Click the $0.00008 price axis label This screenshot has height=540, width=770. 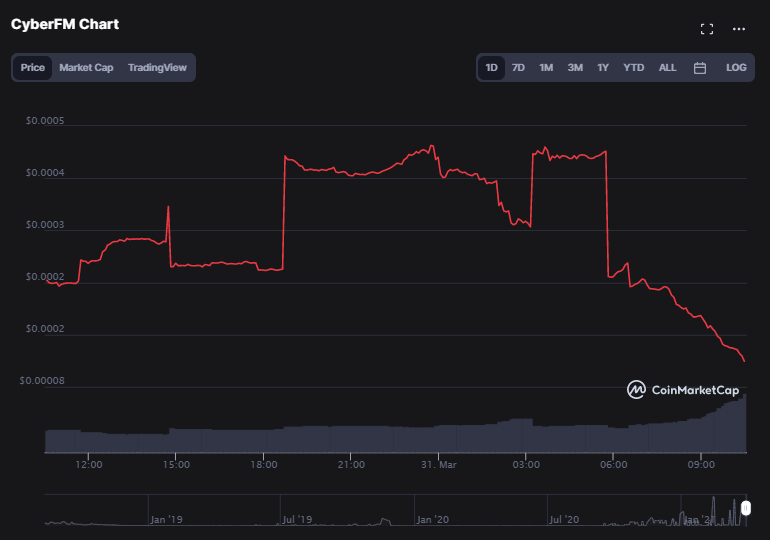(x=42, y=381)
